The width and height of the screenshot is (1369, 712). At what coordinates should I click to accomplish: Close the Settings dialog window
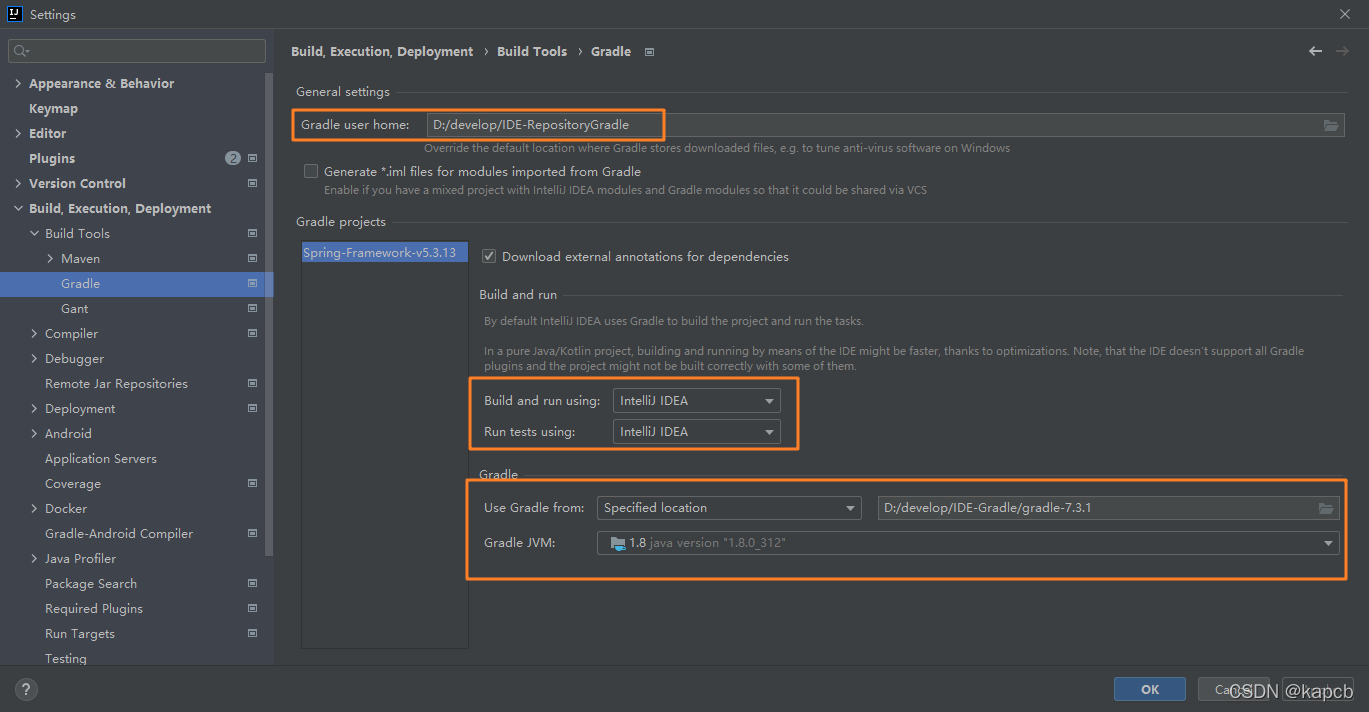coord(1344,14)
